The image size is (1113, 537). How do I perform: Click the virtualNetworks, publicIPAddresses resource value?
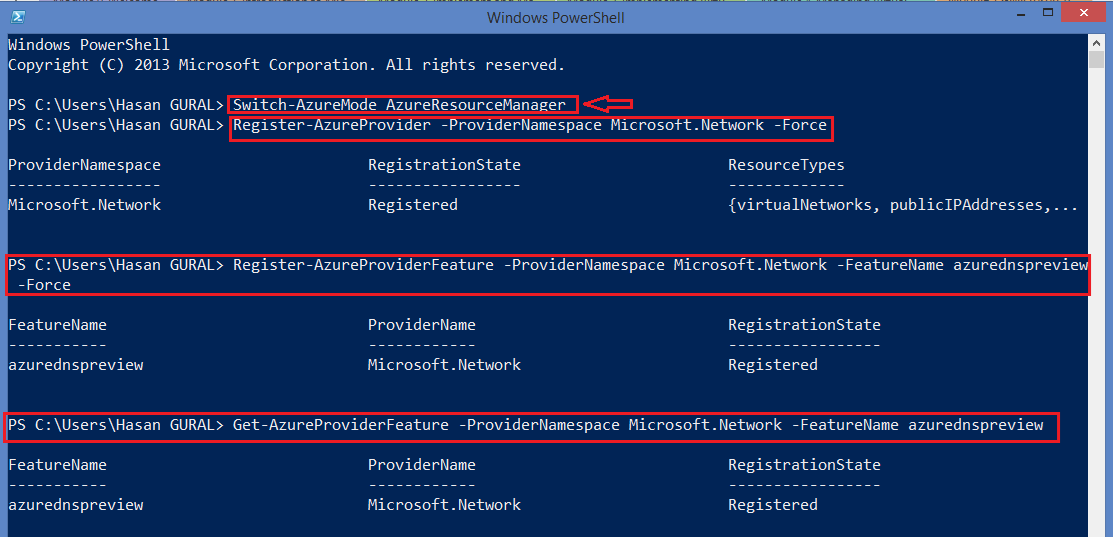pos(903,206)
